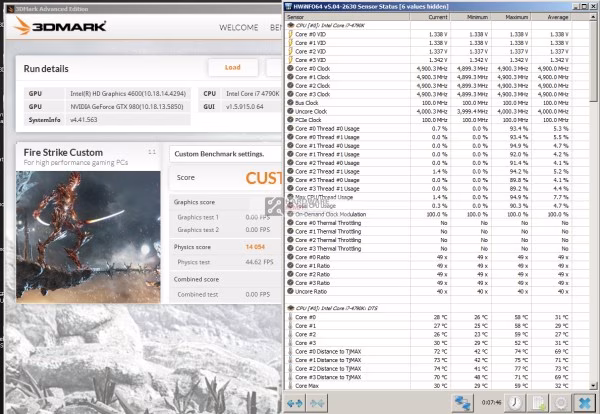Viewport: 600px width, 414px height.
Task: Click the thermometer icon beside Core #0 temperature
Action: pos(290,317)
